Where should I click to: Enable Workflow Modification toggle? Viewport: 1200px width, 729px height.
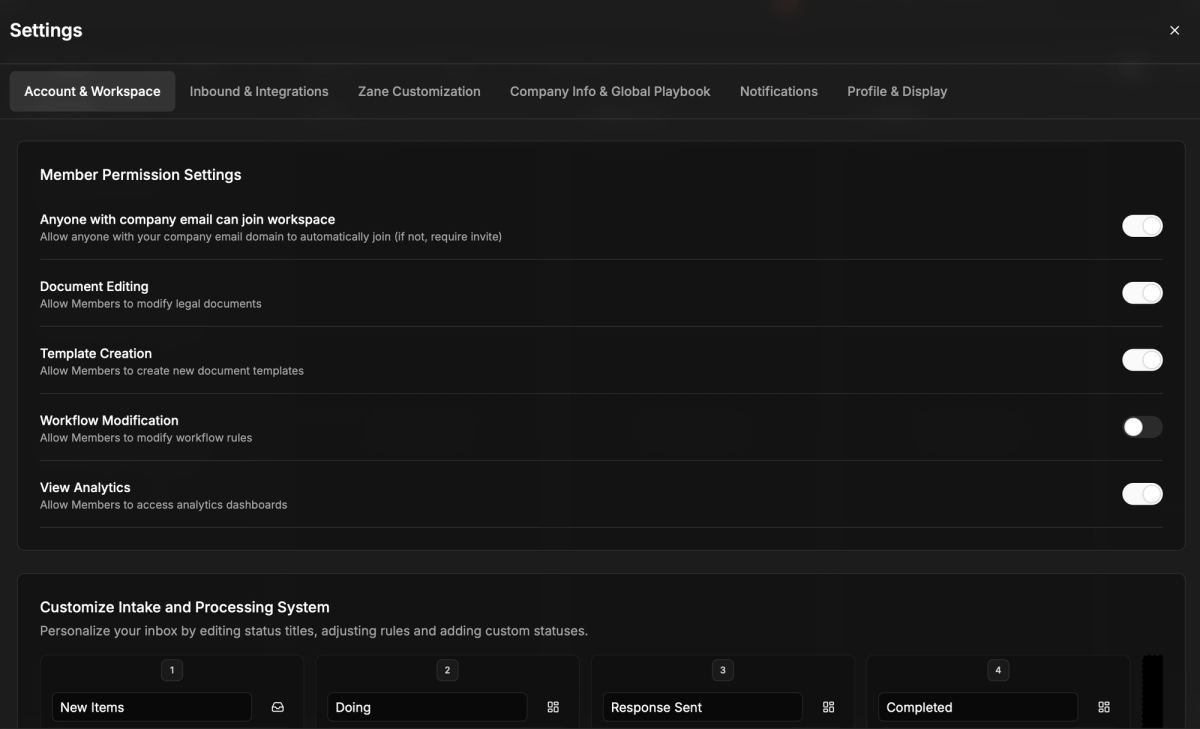tap(1142, 427)
